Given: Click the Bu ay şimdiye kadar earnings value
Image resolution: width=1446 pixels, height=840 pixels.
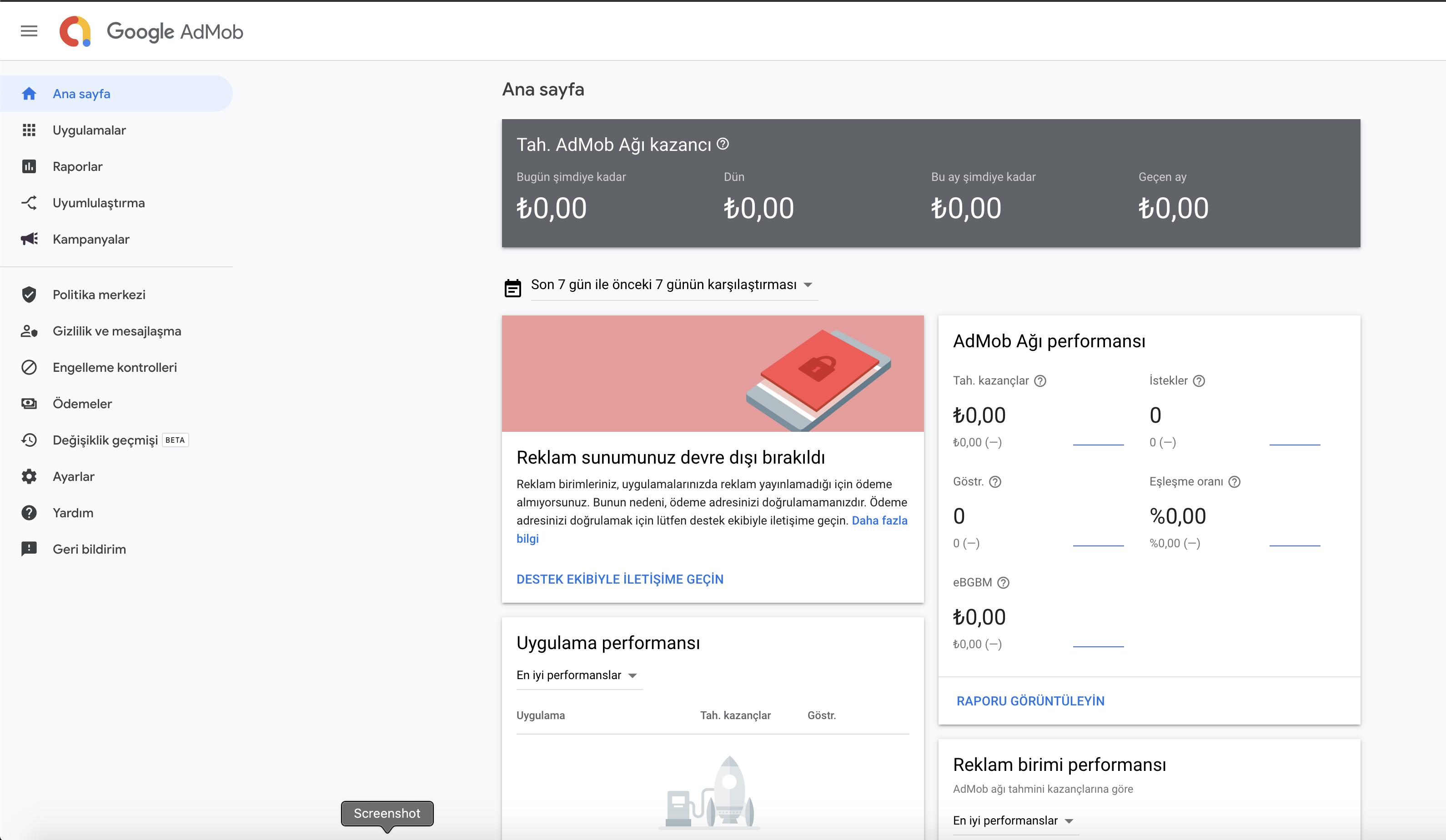Looking at the screenshot, I should (966, 208).
